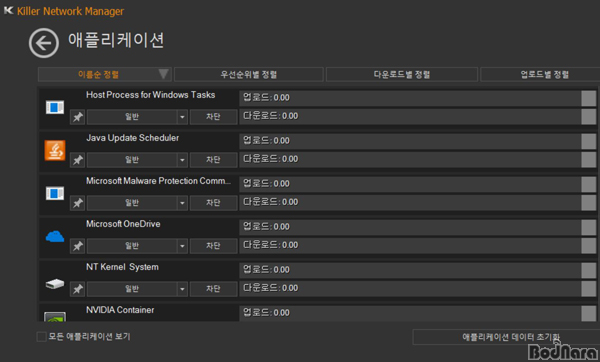Screen dimensions: 600x362
Task: Open priority dropdown for Host Process for Windows Tasks
Action: click(x=182, y=117)
